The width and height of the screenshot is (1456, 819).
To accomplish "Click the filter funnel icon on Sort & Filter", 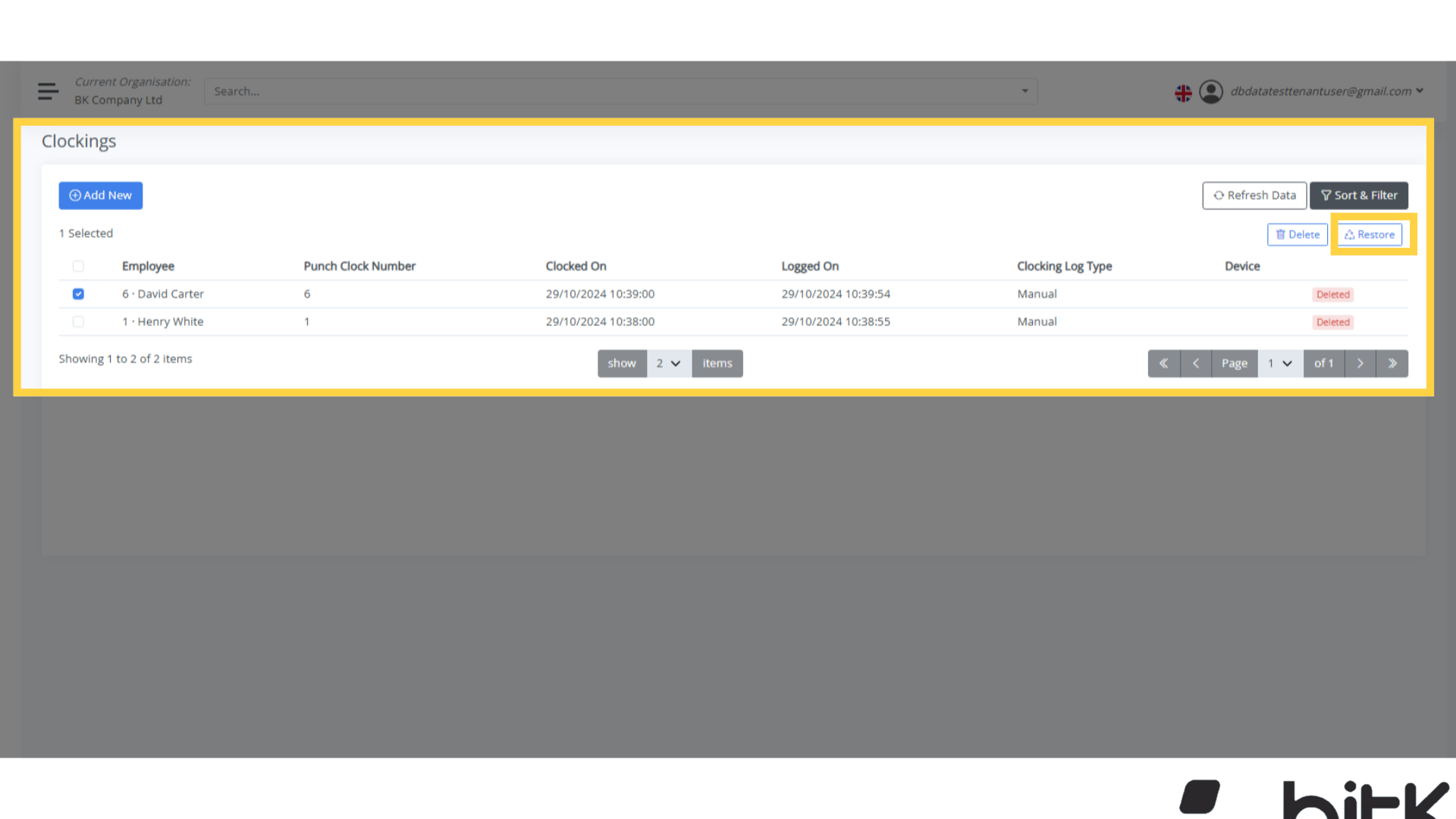I will pos(1325,195).
